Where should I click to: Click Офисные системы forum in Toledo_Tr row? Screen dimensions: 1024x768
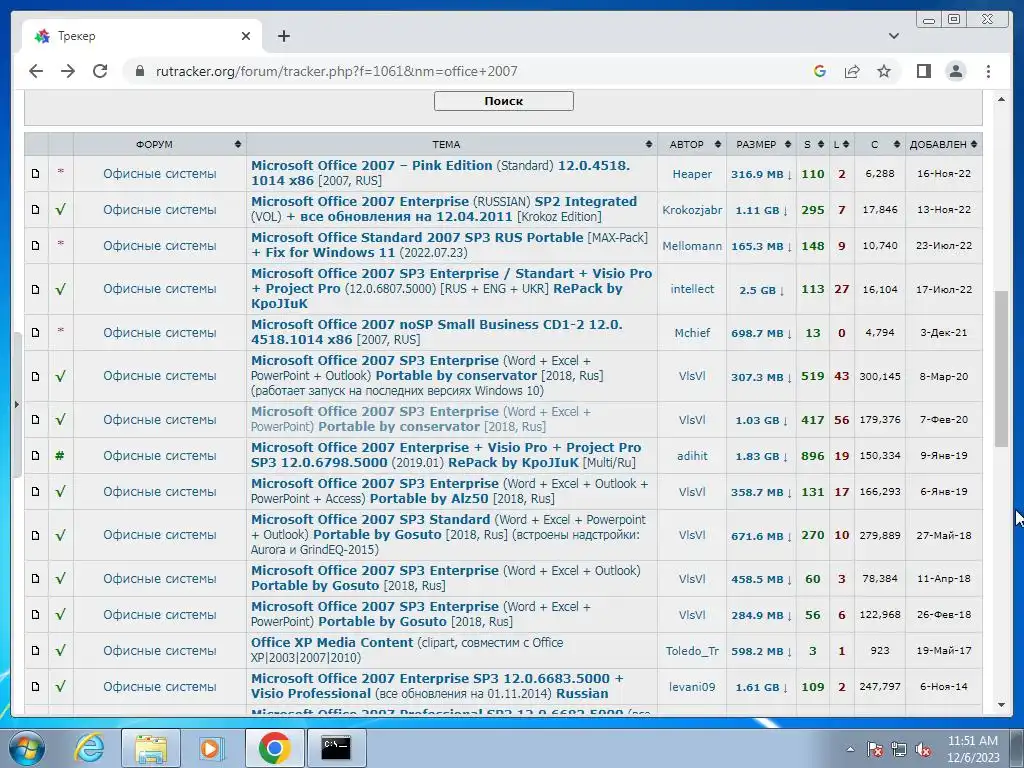(159, 650)
